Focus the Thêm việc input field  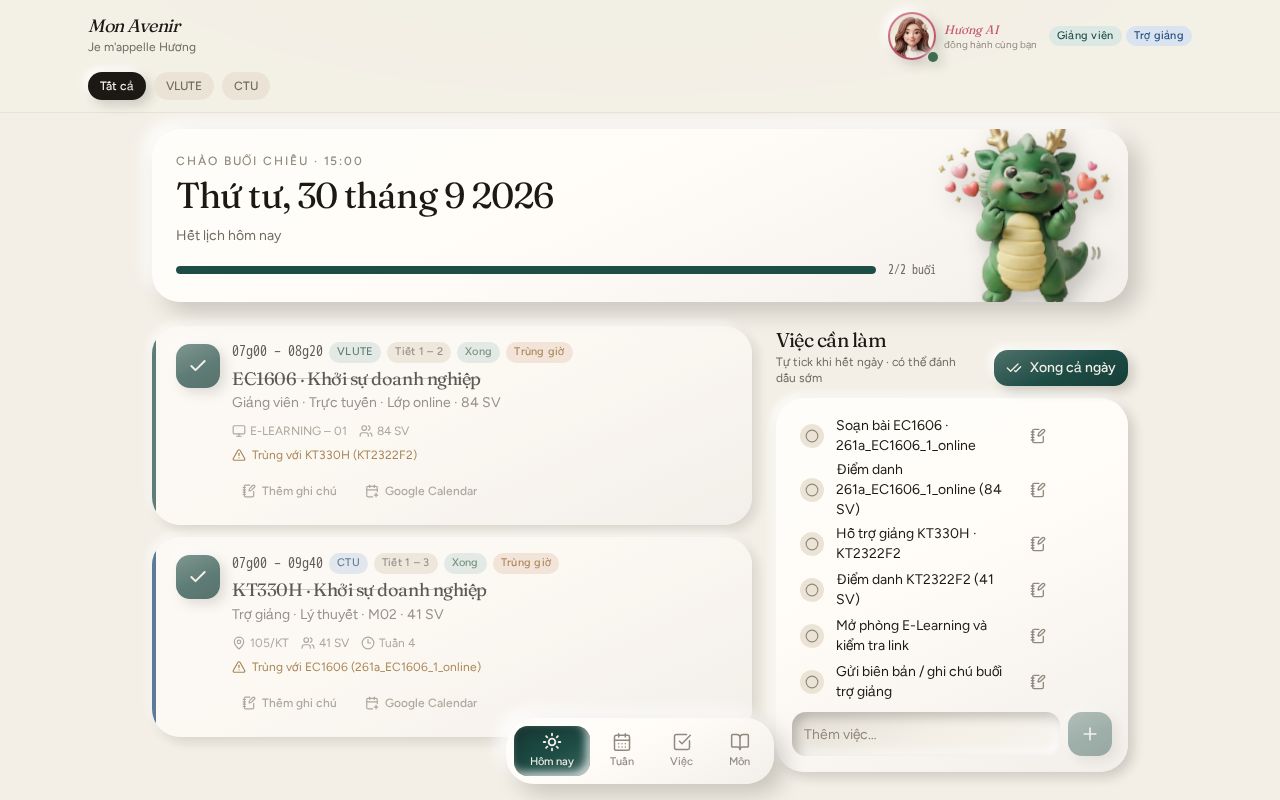926,734
